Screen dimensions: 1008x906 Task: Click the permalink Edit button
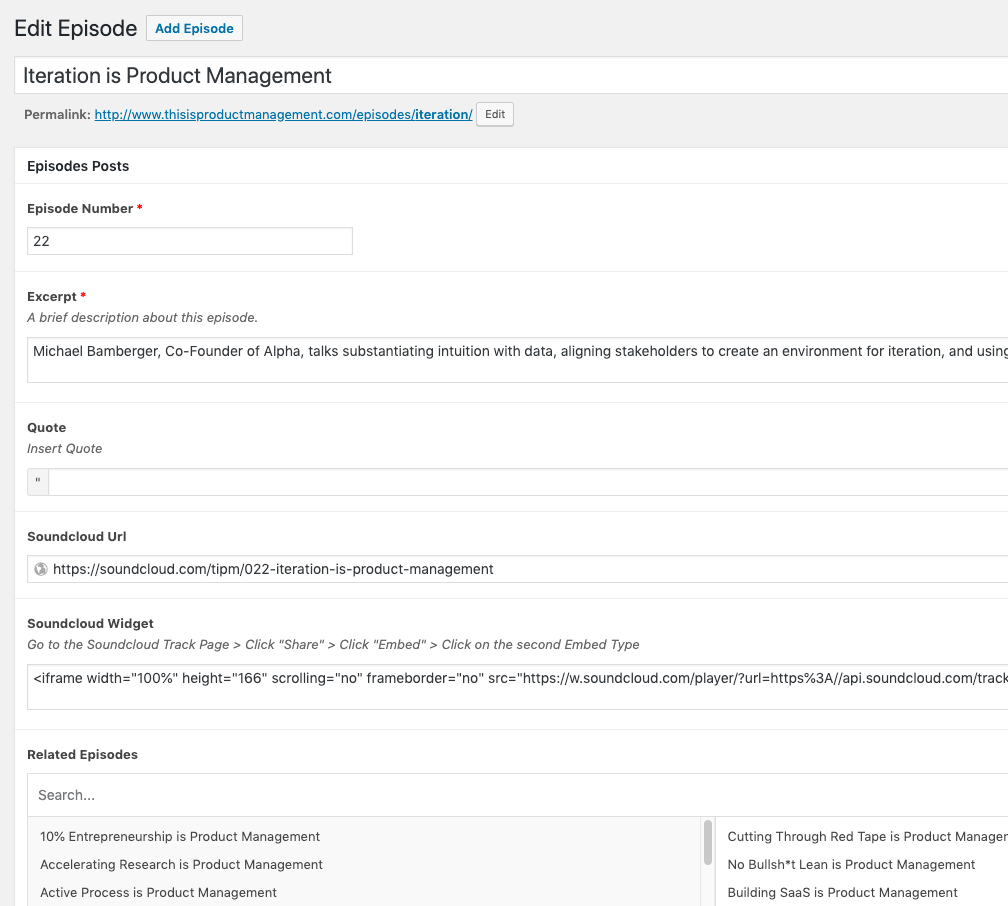494,114
